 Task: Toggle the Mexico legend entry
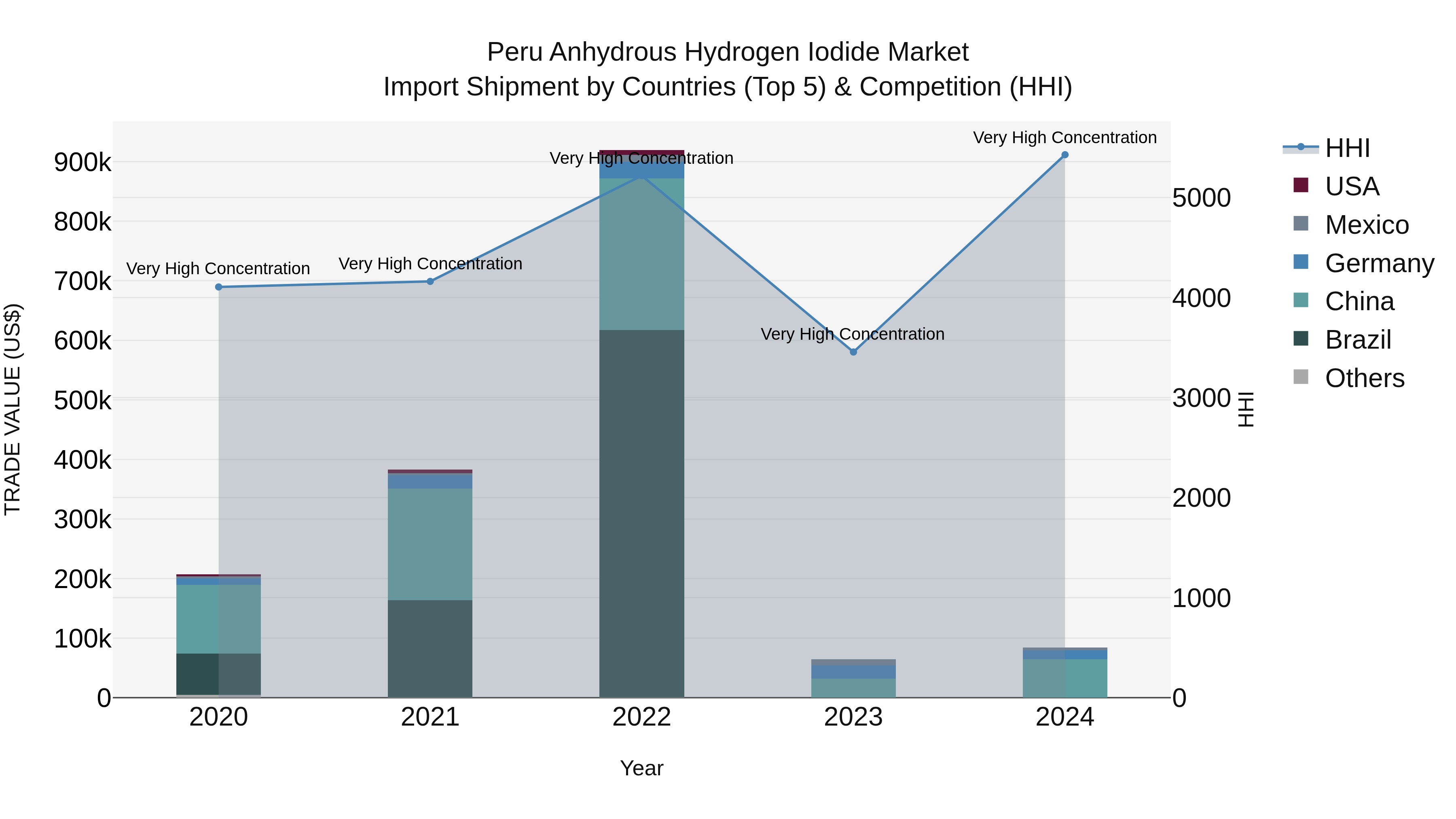[x=1351, y=224]
